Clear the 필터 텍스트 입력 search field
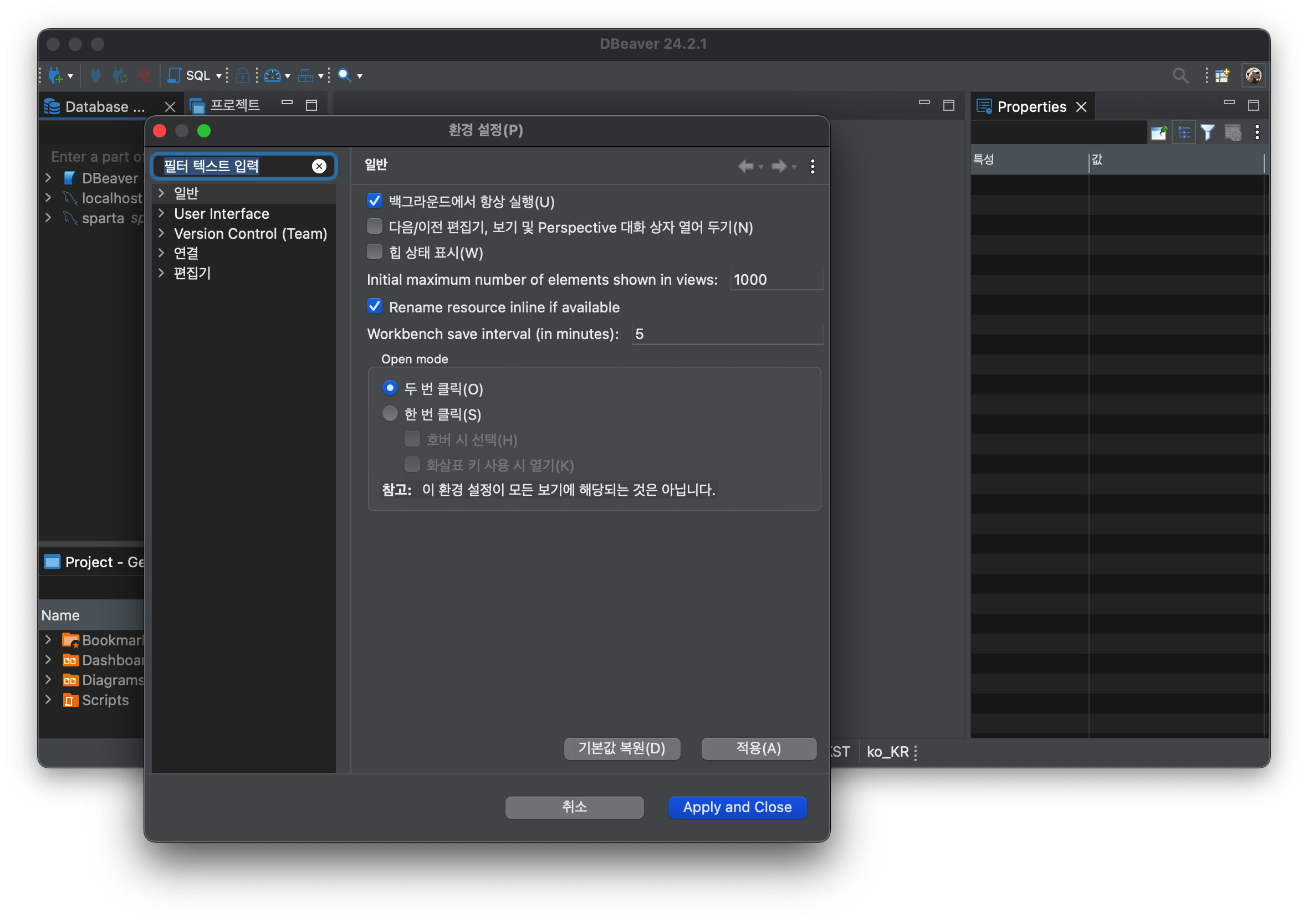1308x924 pixels. coord(319,166)
